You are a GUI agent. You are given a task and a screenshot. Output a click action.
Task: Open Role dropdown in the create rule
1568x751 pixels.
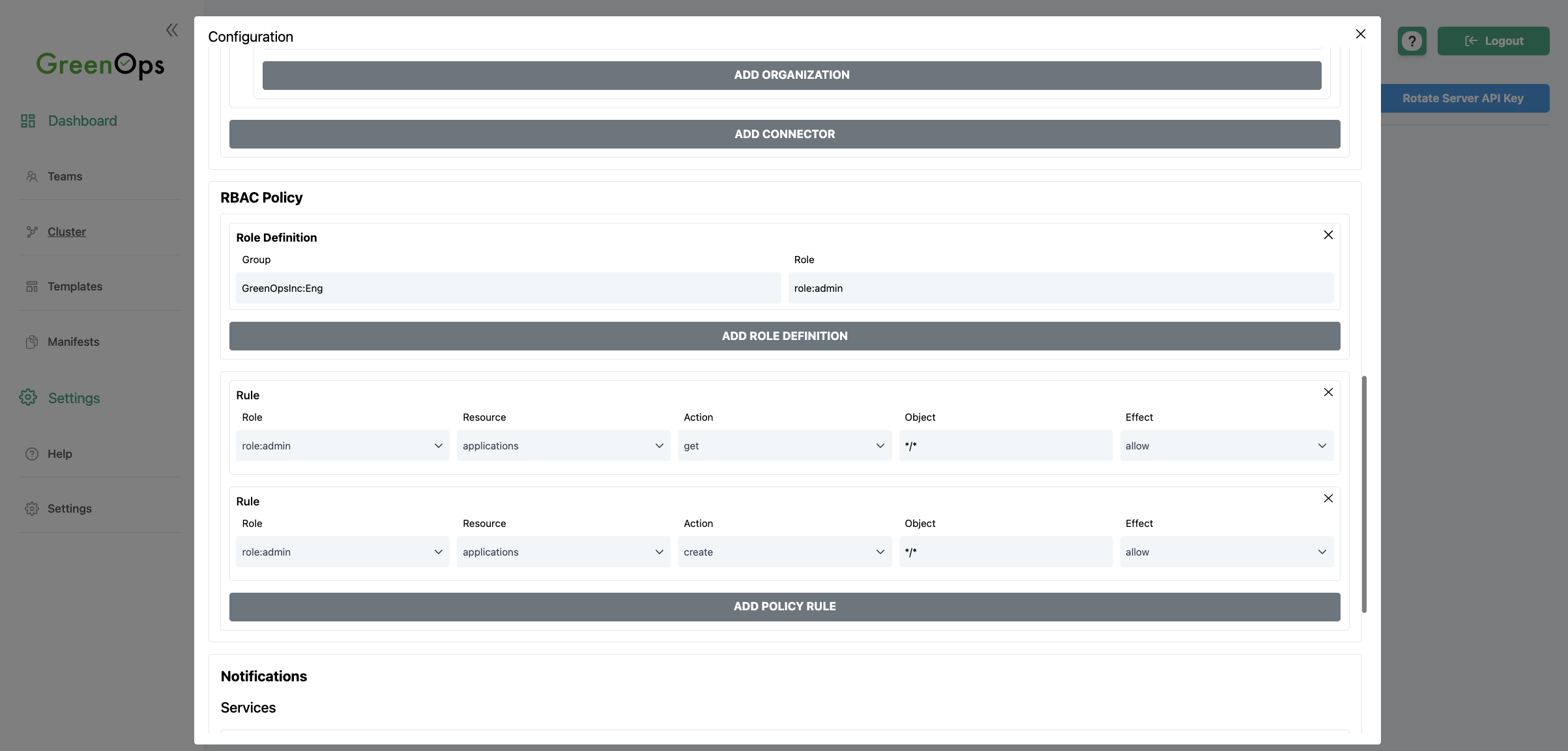coord(343,552)
